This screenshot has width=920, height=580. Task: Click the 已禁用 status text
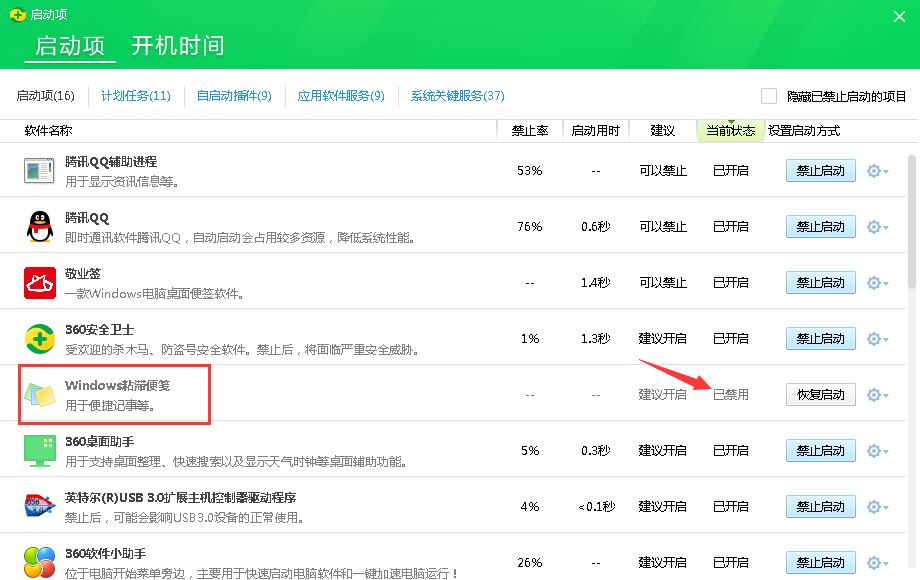[730, 395]
